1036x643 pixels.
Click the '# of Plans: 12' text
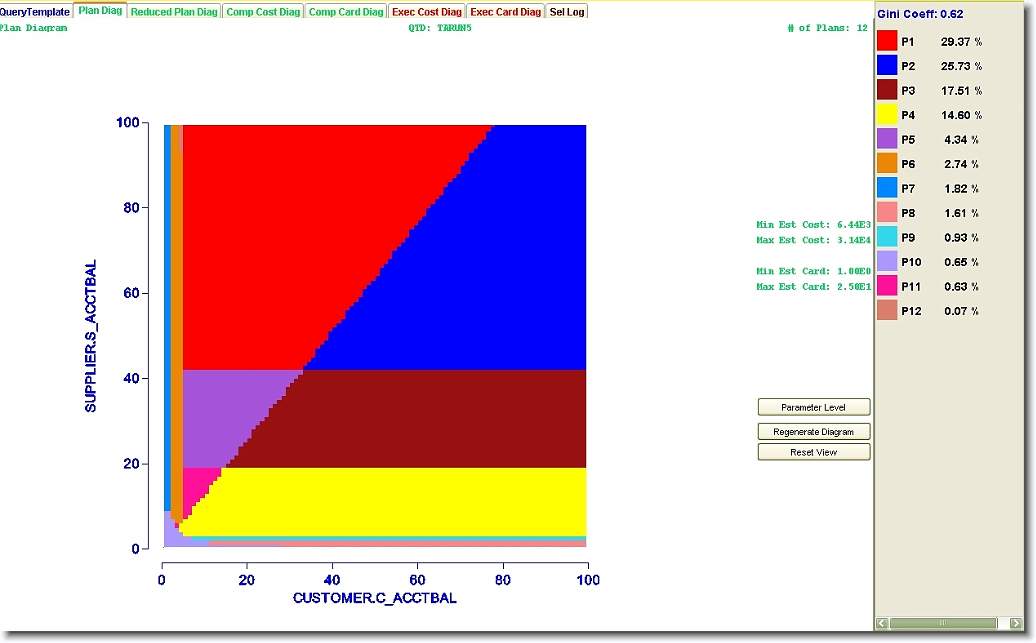pyautogui.click(x=827, y=28)
